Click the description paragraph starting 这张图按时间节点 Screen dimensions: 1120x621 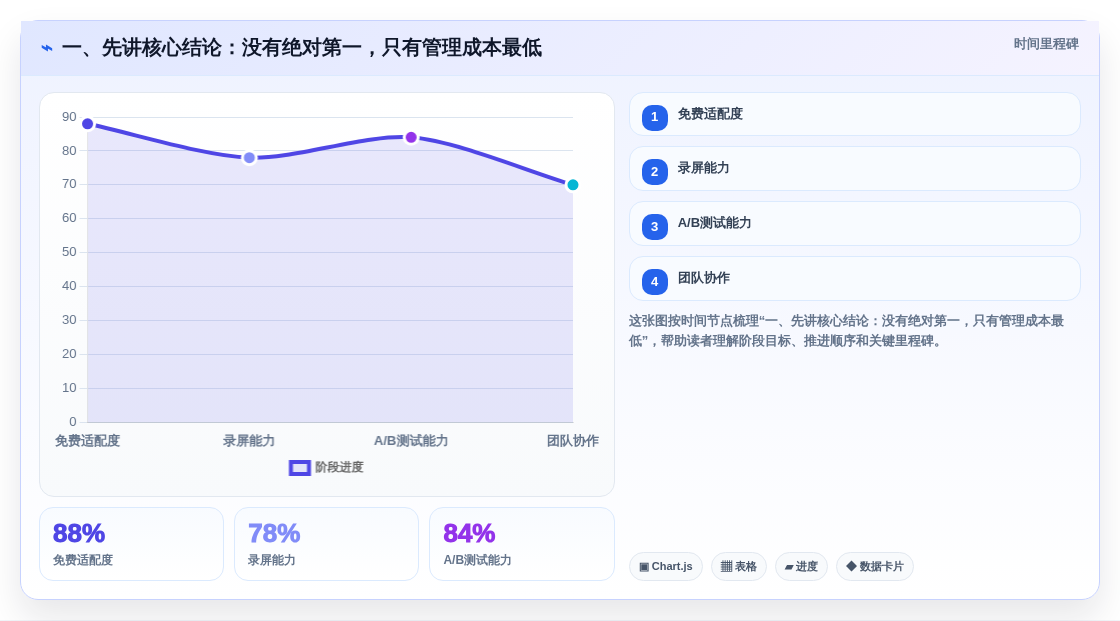[846, 331]
